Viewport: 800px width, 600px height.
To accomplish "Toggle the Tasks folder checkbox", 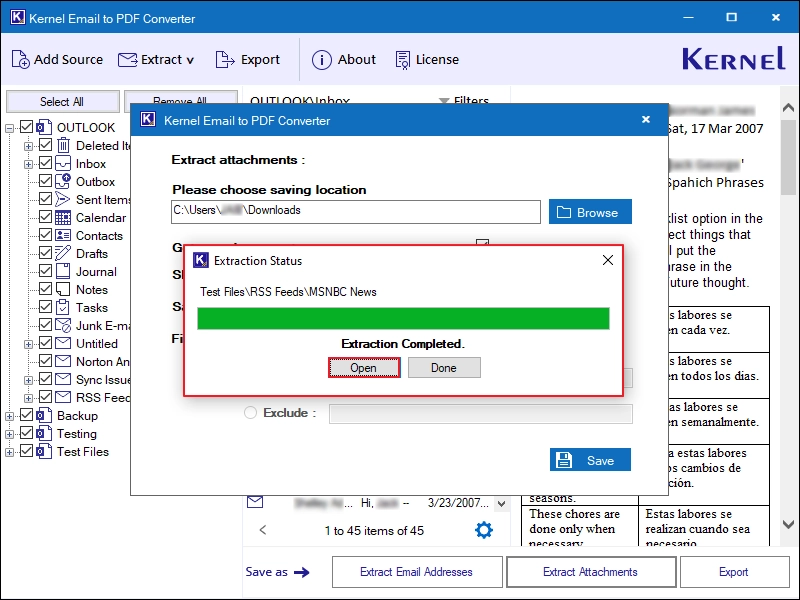I will click(45, 307).
